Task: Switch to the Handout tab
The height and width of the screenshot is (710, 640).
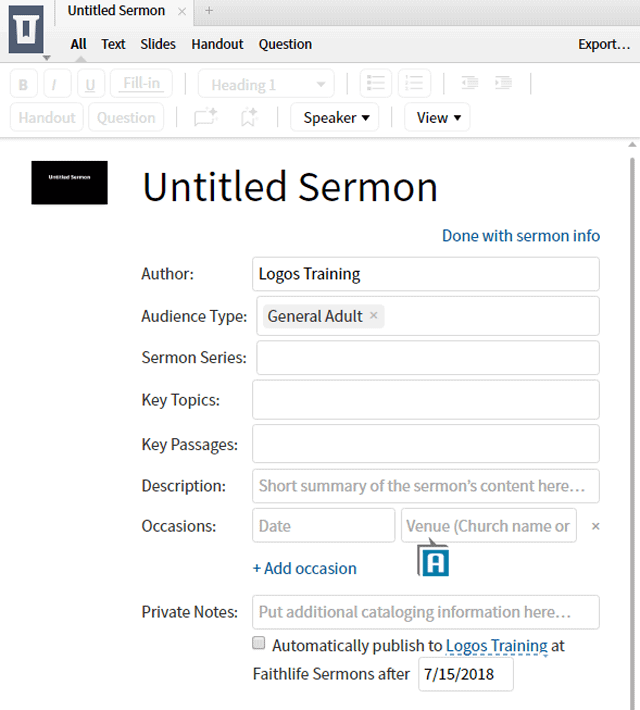Action: tap(217, 44)
